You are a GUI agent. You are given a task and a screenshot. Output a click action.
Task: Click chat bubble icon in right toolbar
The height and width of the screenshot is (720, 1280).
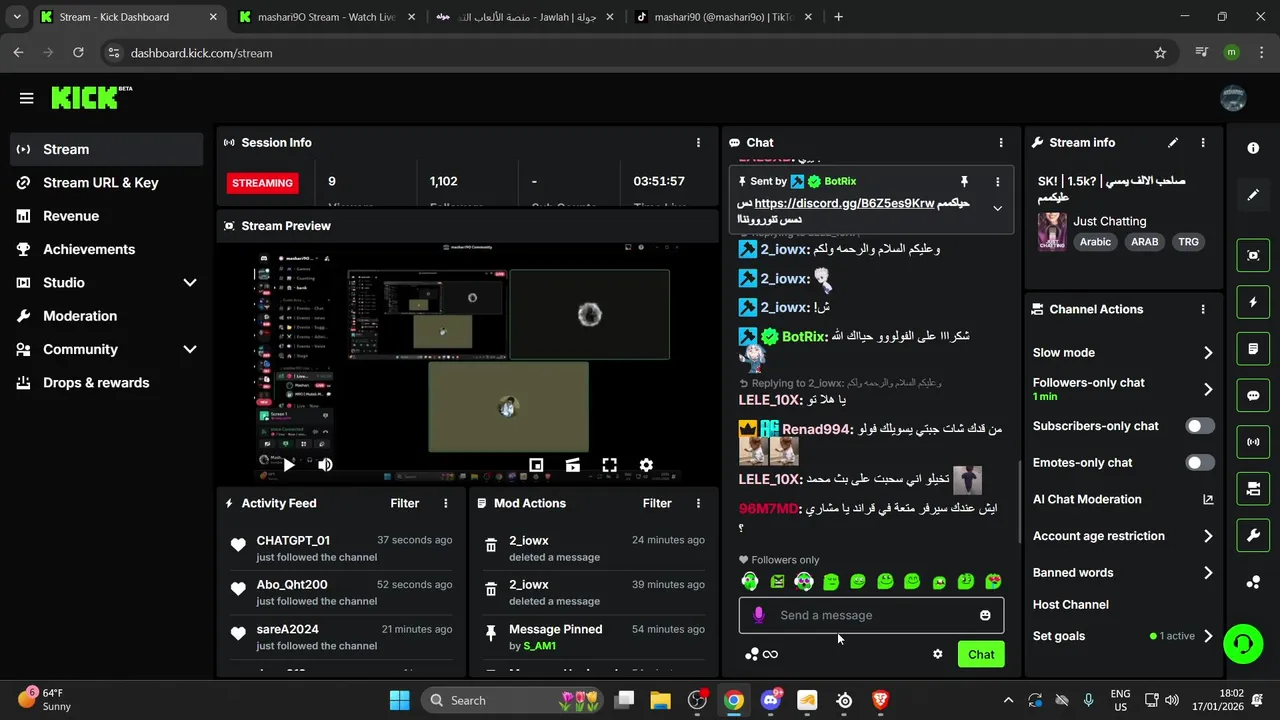click(x=1253, y=395)
